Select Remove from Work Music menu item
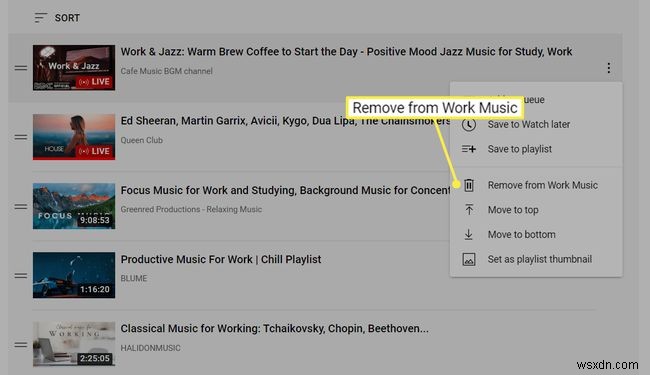 536,185
